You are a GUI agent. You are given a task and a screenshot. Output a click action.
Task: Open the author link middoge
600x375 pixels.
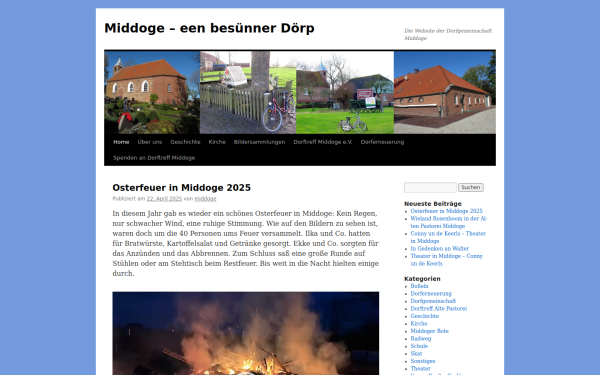pos(205,199)
